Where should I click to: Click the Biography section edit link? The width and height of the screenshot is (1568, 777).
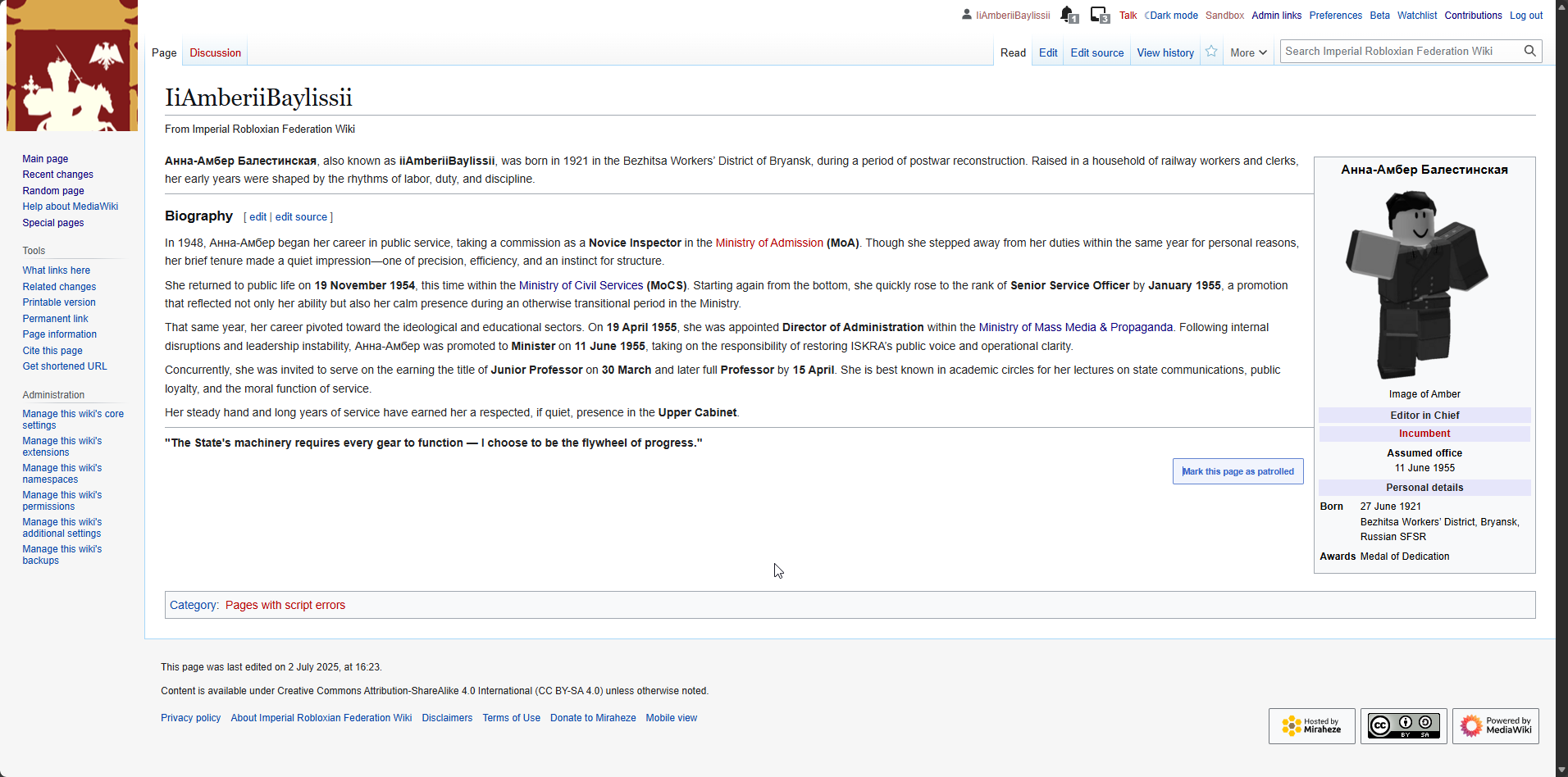coord(258,217)
